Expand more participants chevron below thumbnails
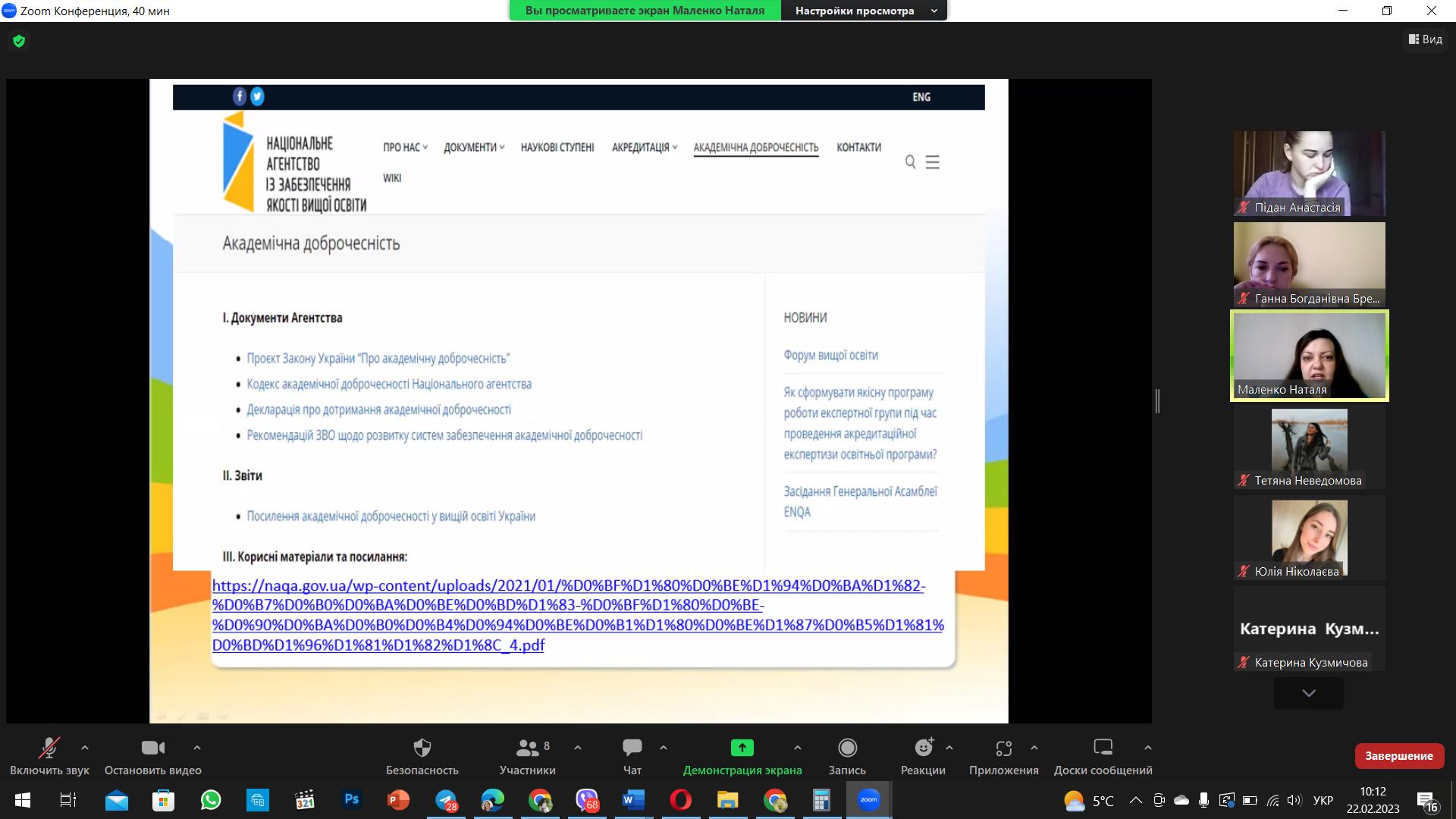This screenshot has width=1456, height=819. [x=1309, y=693]
